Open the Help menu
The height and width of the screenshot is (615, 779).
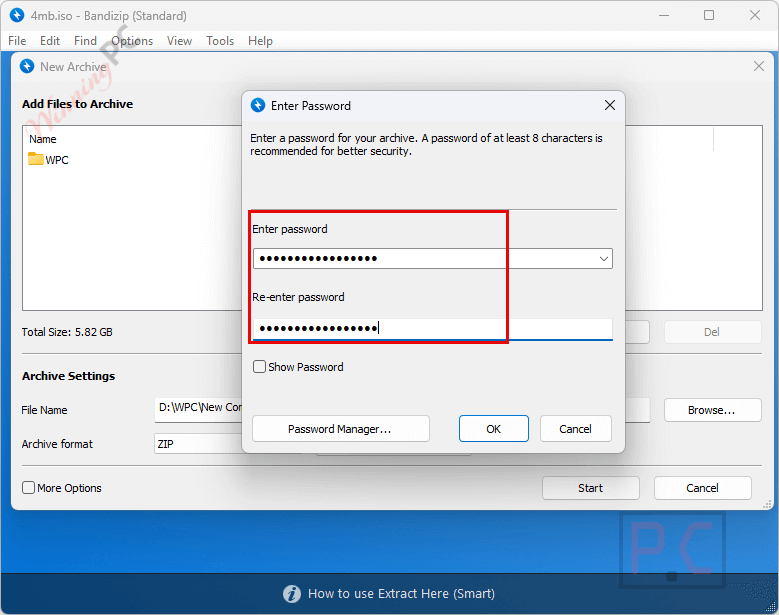click(x=260, y=41)
